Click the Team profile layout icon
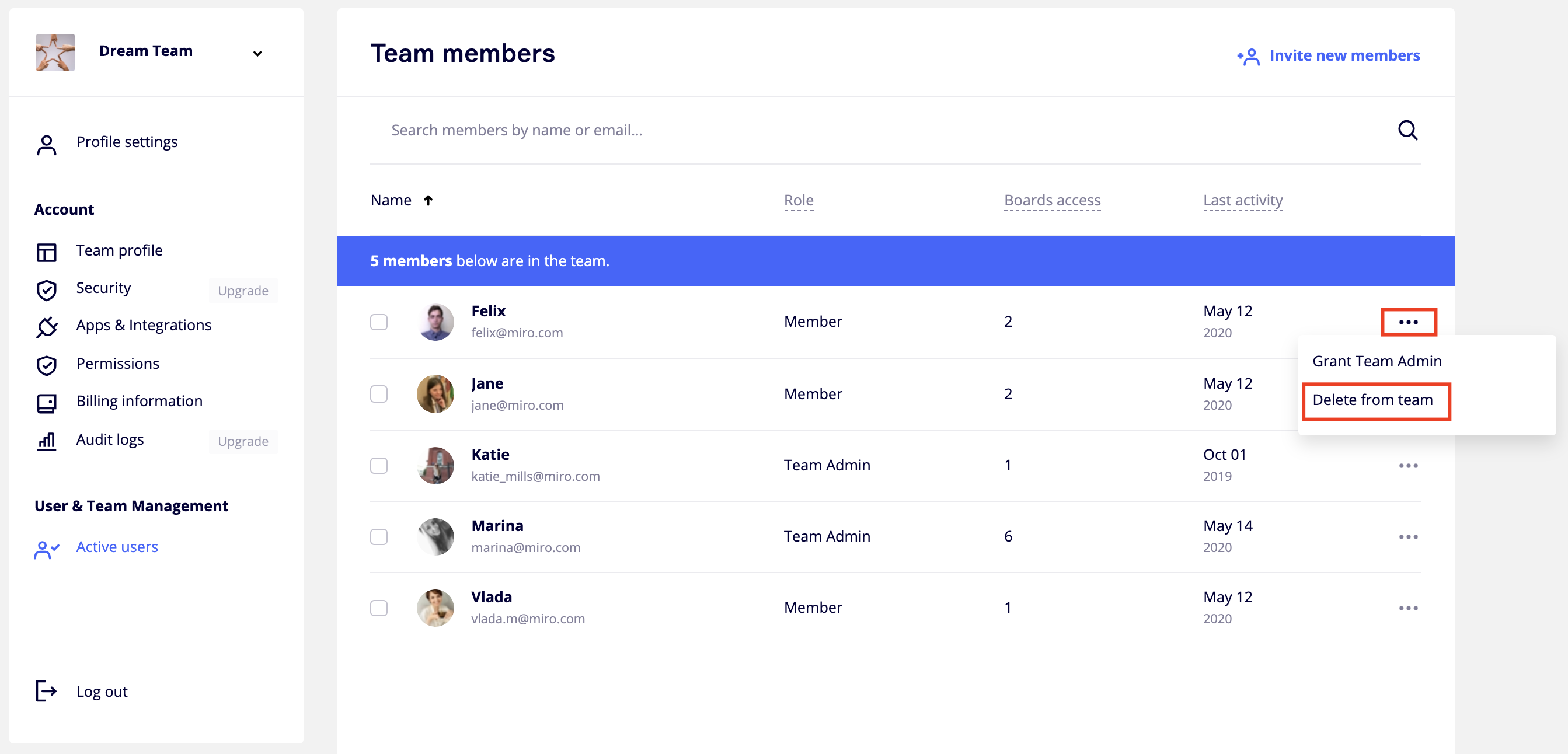Image resolution: width=1568 pixels, height=754 pixels. [46, 252]
